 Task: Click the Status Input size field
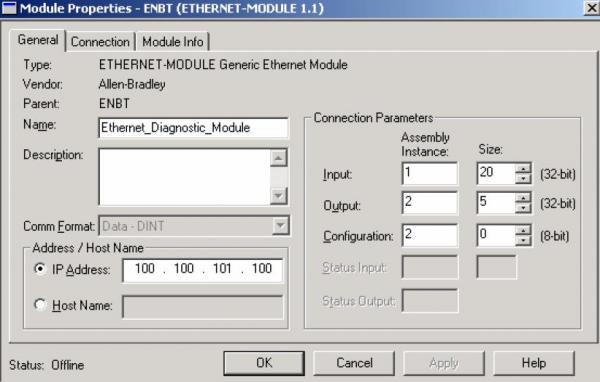tap(496, 267)
